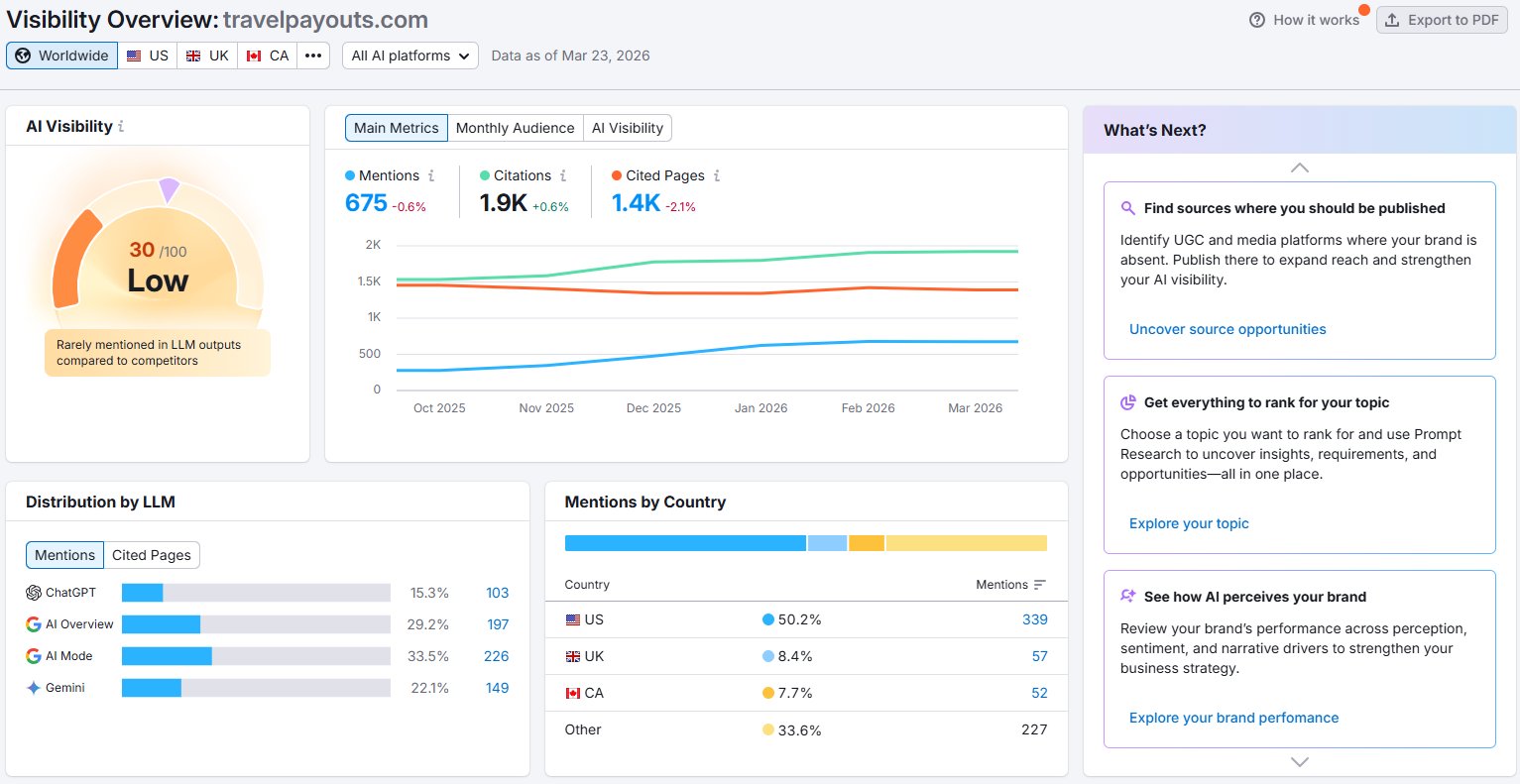The height and width of the screenshot is (784, 1520).
Task: Click the Export to PDF button
Action: 1442,20
